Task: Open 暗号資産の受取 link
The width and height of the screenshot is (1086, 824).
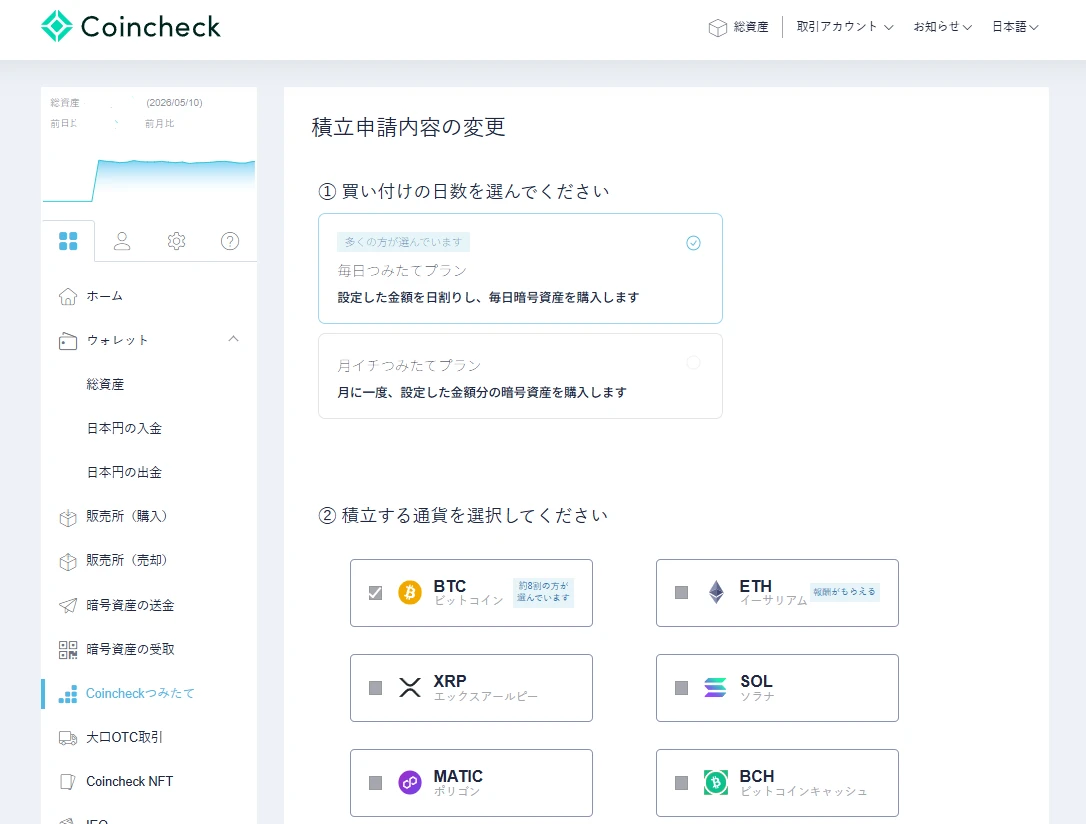Action: click(130, 650)
